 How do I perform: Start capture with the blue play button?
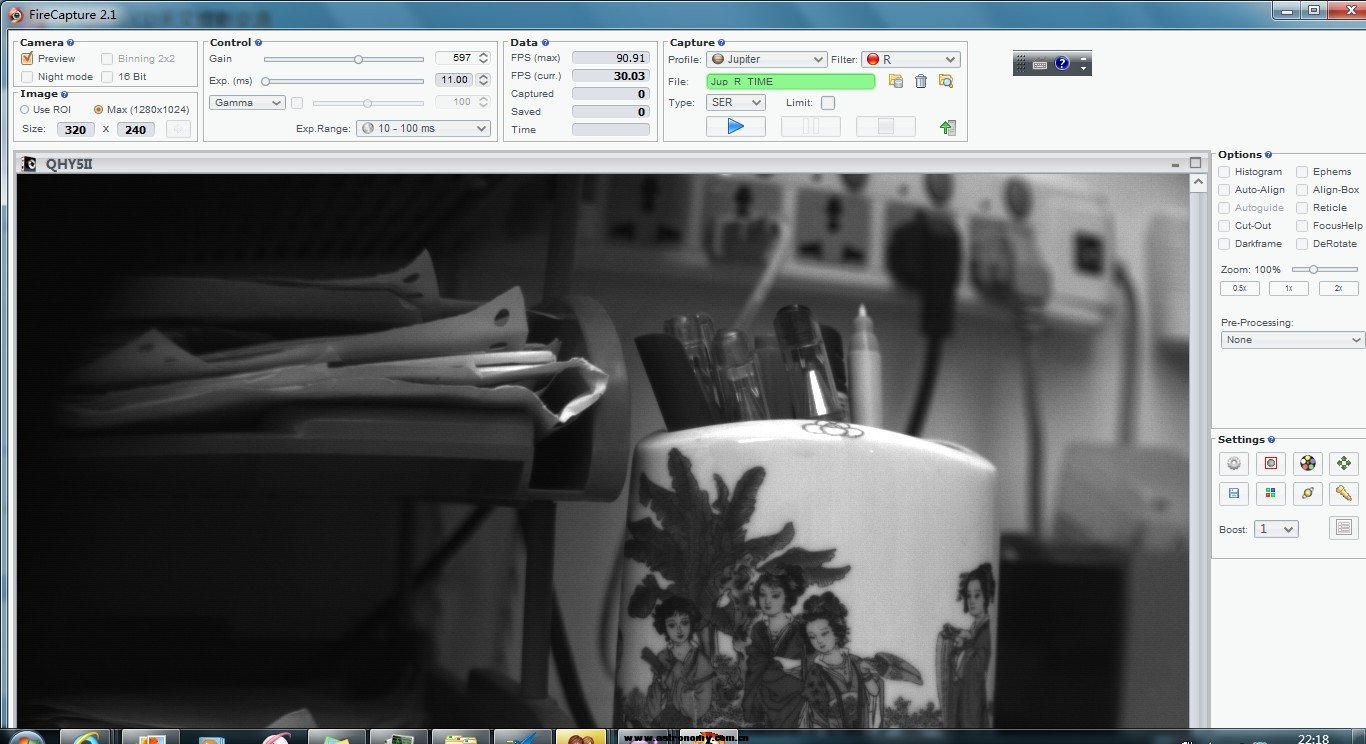tap(736, 126)
